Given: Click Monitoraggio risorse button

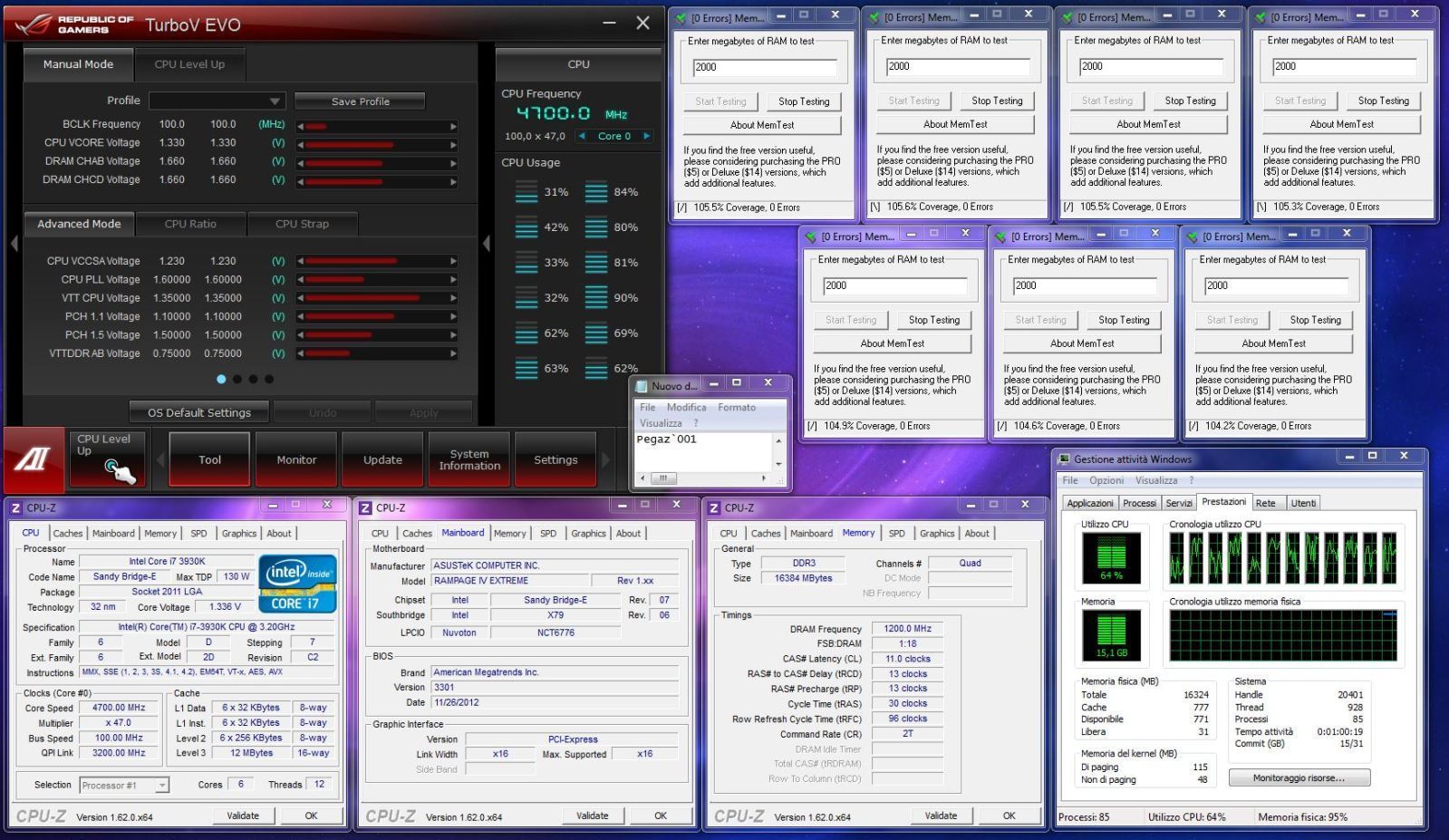Looking at the screenshot, I should (x=1299, y=778).
